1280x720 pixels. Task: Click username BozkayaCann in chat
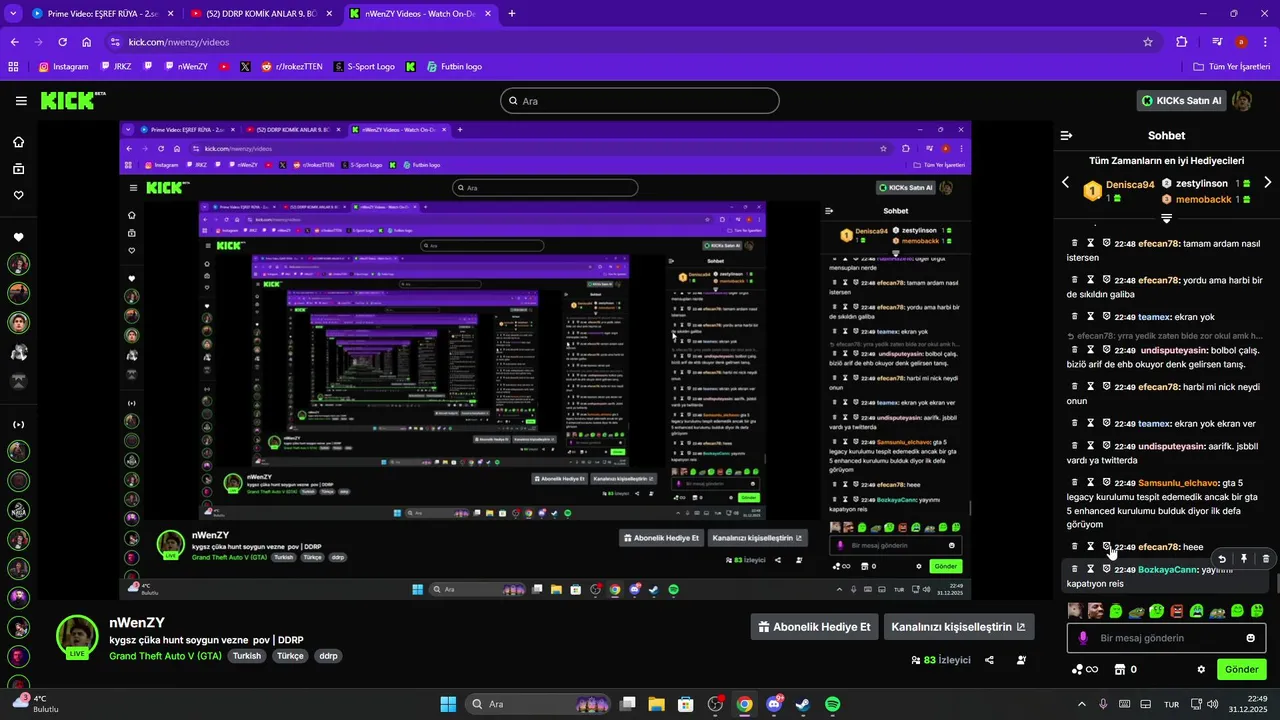[1168, 569]
